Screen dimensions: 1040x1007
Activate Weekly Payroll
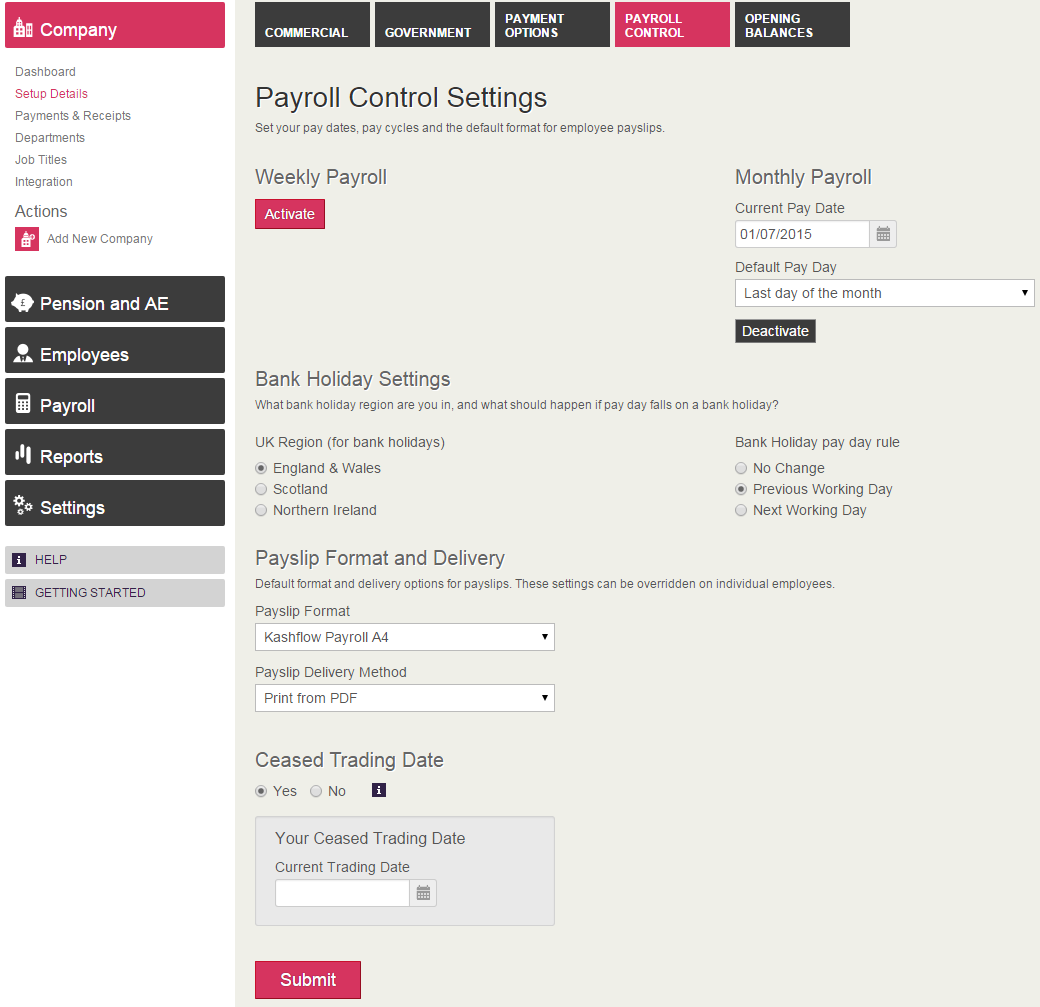pos(290,214)
